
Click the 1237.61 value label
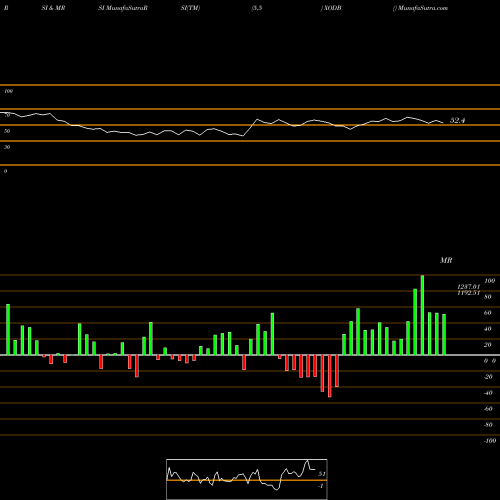(x=468, y=287)
